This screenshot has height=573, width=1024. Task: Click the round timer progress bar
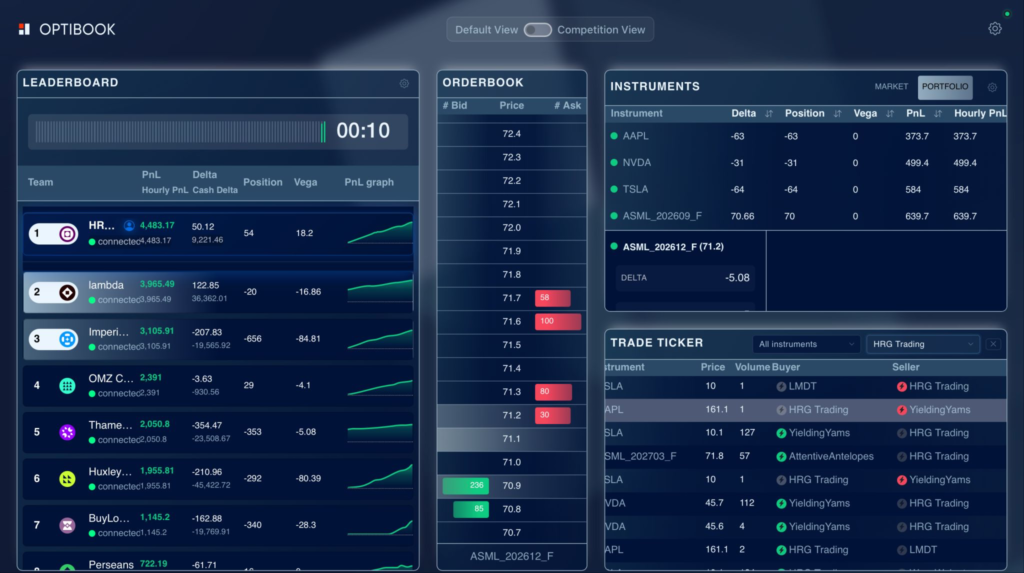pos(180,132)
